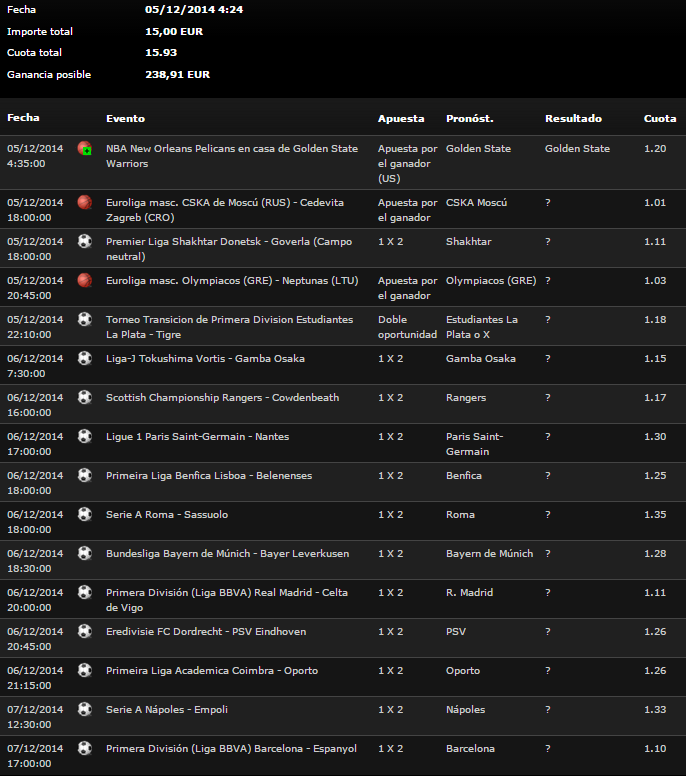Screen dimensions: 686x776
Task: Click the 1.35 odds for Roma
Action: coord(655,515)
